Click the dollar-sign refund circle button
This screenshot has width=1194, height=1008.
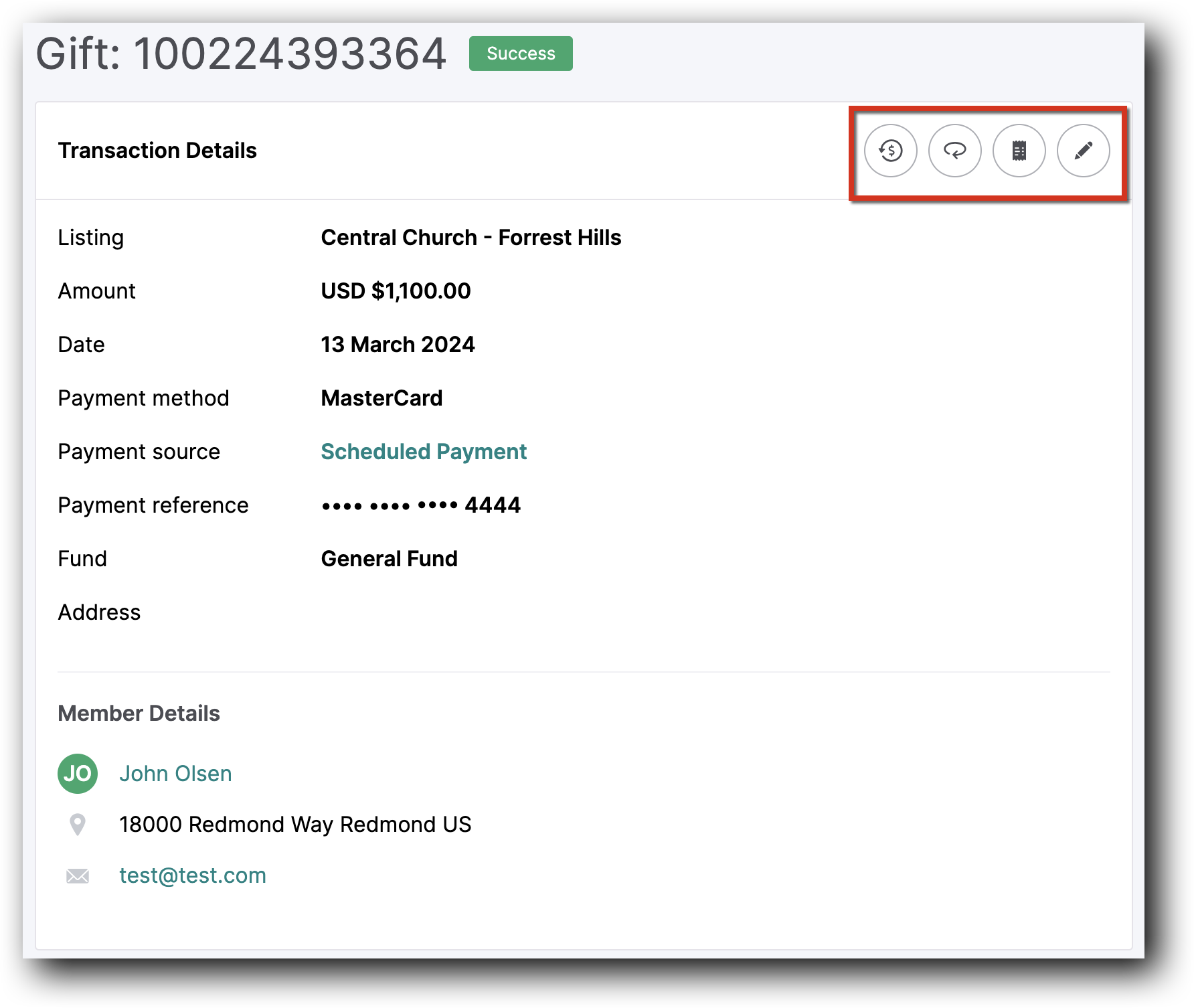pos(890,151)
